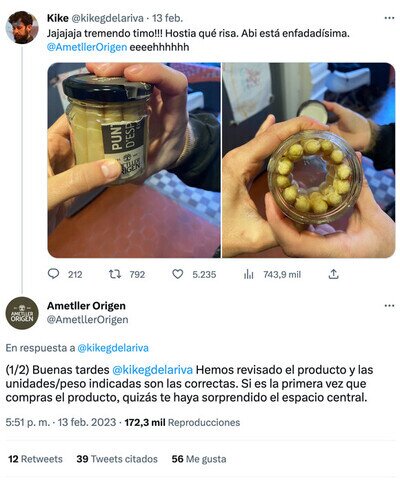Click the @kikegdelariva mention in reply text
The image size is (400, 481).
tap(153, 370)
